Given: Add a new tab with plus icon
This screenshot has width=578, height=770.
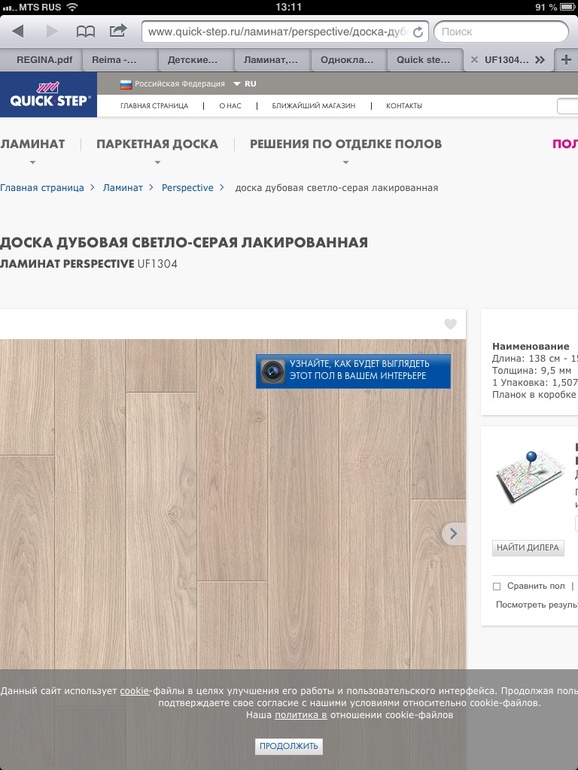Looking at the screenshot, I should (566, 60).
